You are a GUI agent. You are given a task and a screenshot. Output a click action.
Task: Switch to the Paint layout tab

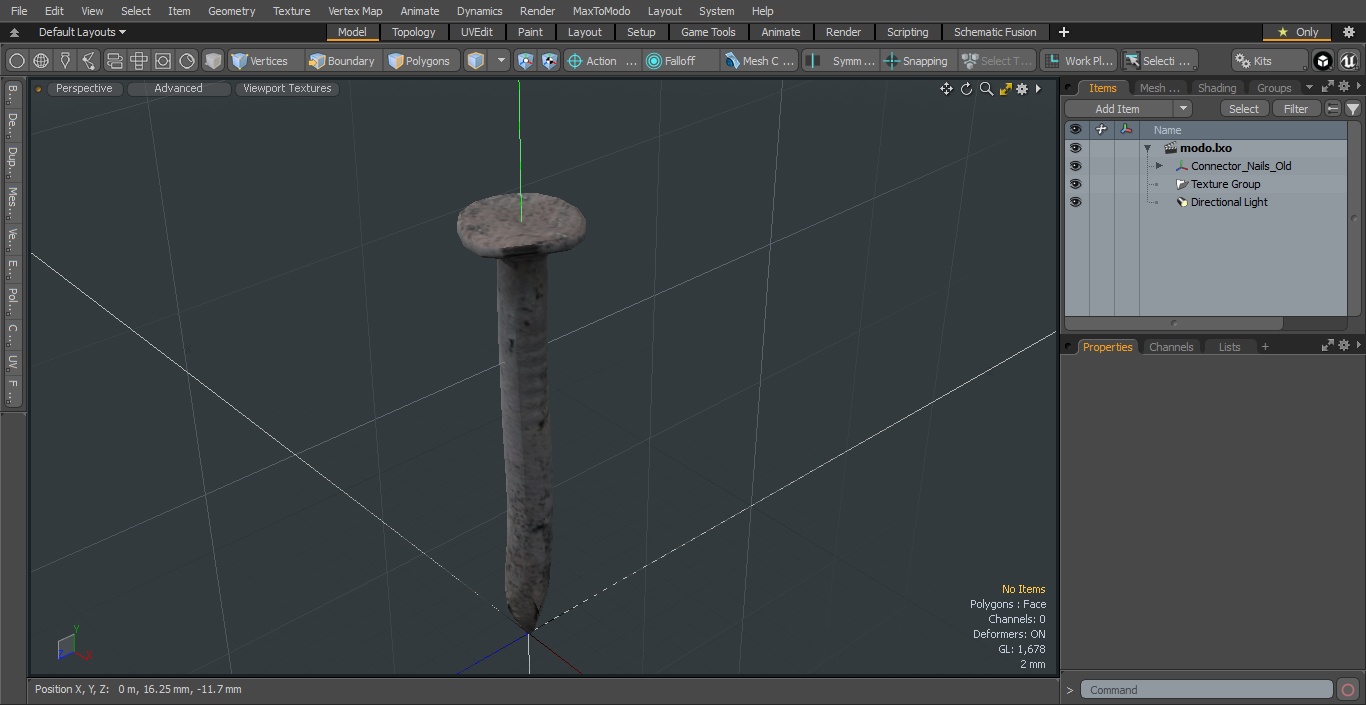530,32
